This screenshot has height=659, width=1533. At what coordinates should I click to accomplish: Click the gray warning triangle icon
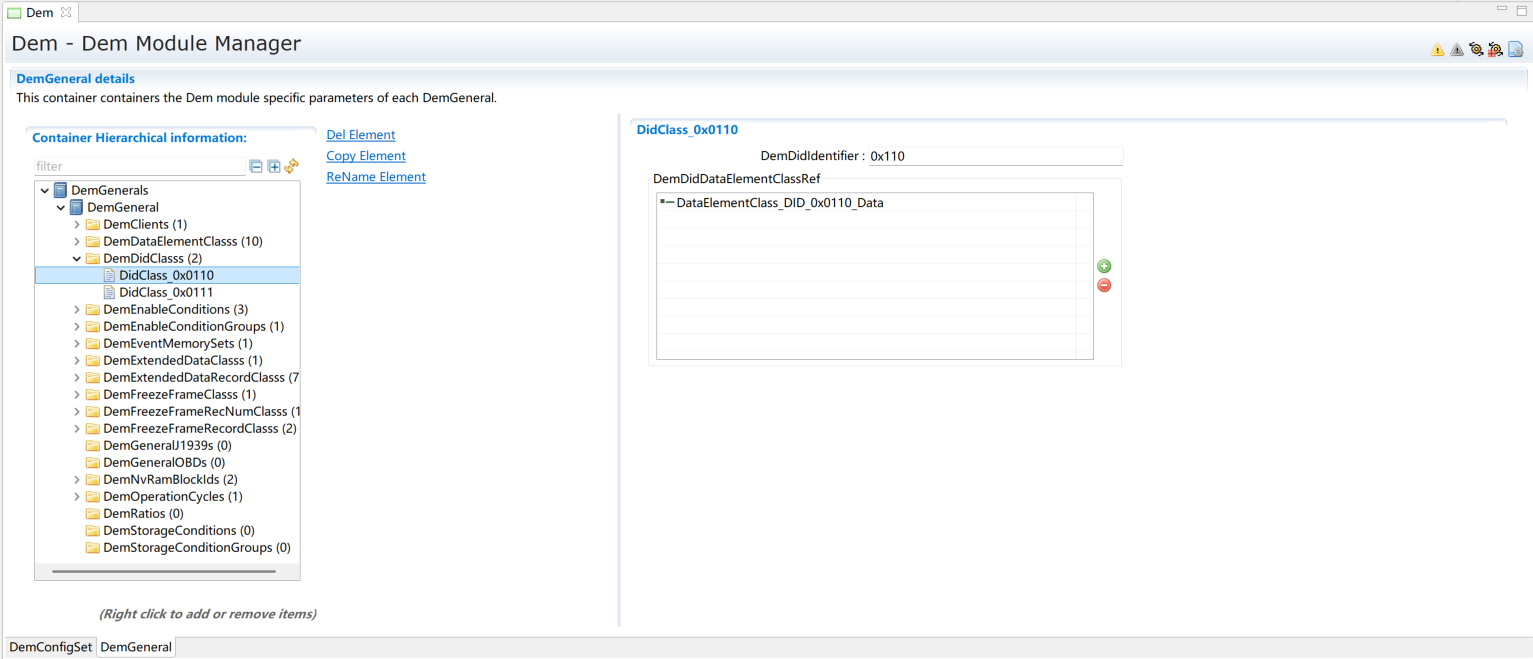point(1457,50)
